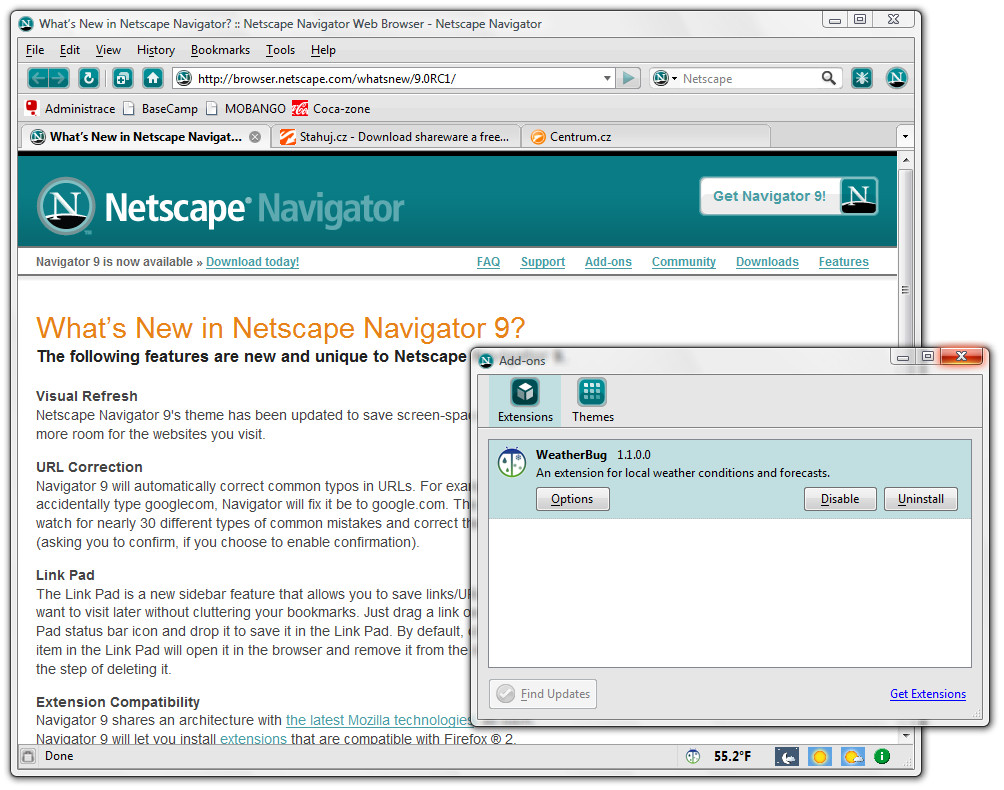Open the Community link
The height and width of the screenshot is (790, 1004).
click(x=684, y=262)
